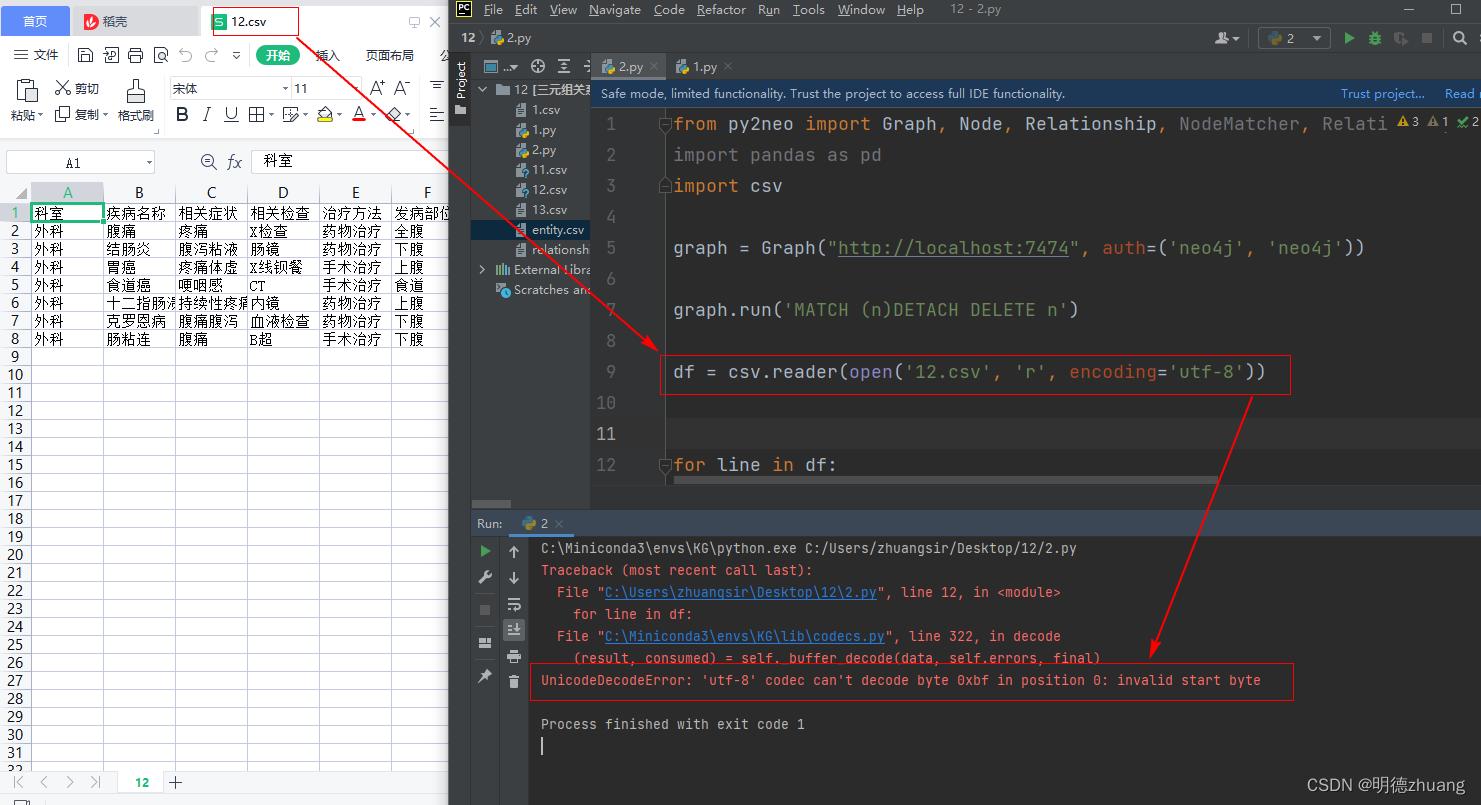Start debugging with the bug icon
The width and height of the screenshot is (1481, 805).
(1375, 38)
